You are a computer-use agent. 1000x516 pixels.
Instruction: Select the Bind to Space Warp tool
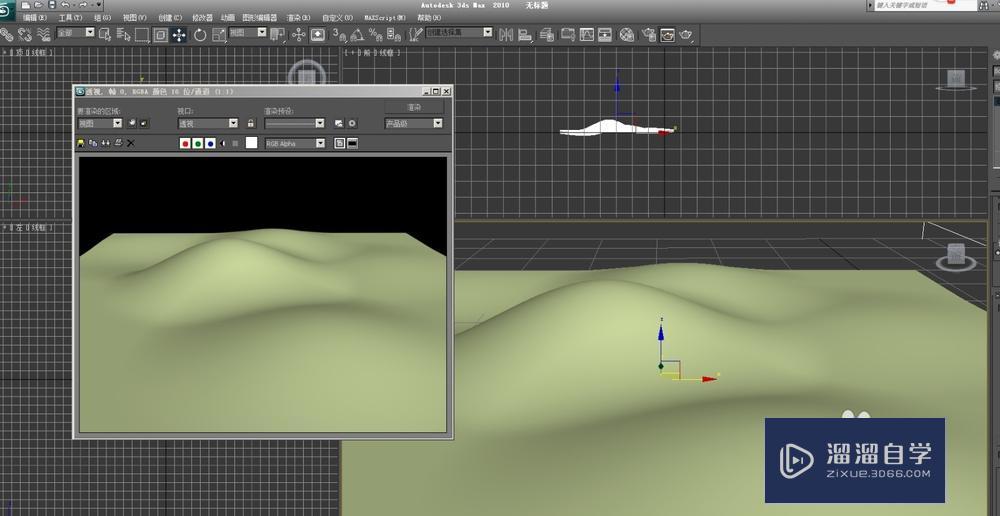[43, 34]
